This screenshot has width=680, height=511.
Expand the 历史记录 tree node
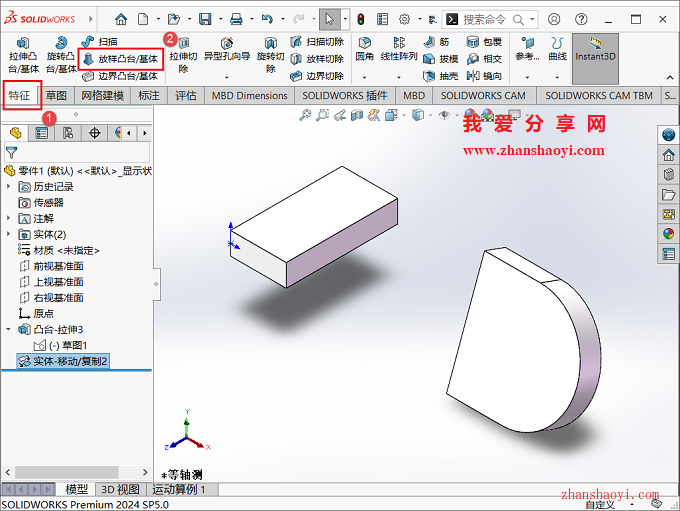10,186
